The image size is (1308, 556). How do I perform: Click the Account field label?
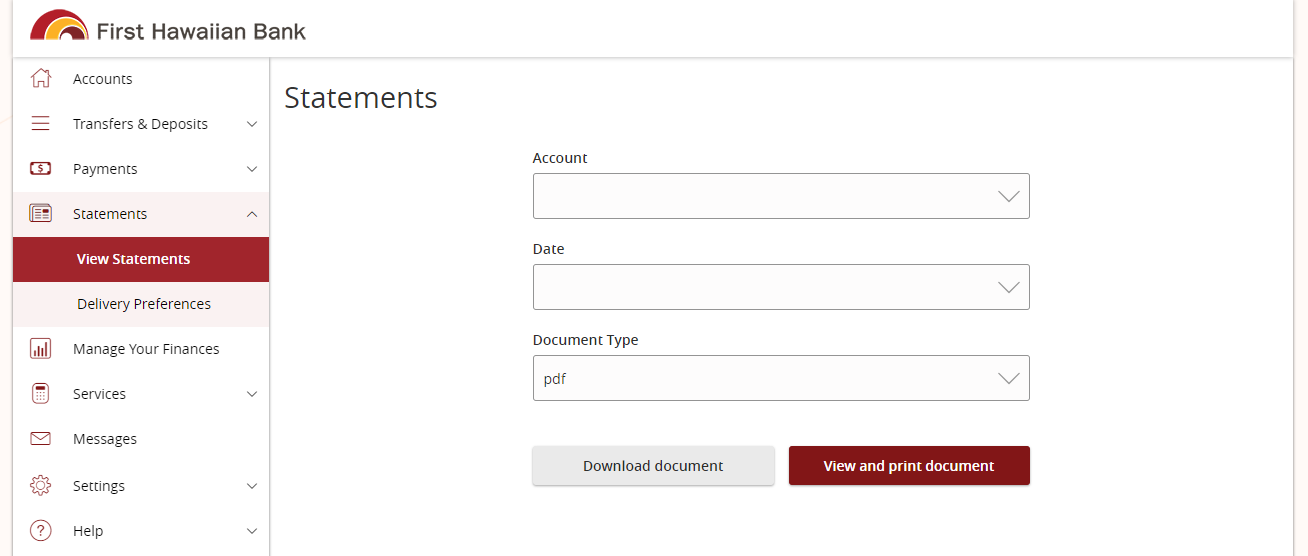[x=560, y=158]
